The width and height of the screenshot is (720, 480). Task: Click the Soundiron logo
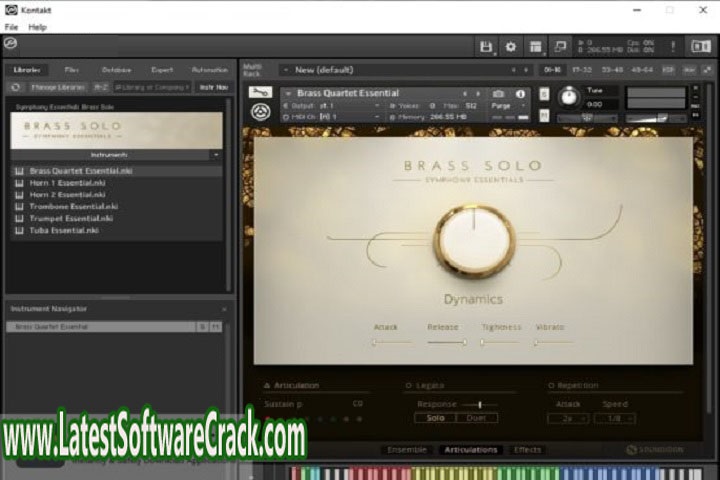(655, 450)
